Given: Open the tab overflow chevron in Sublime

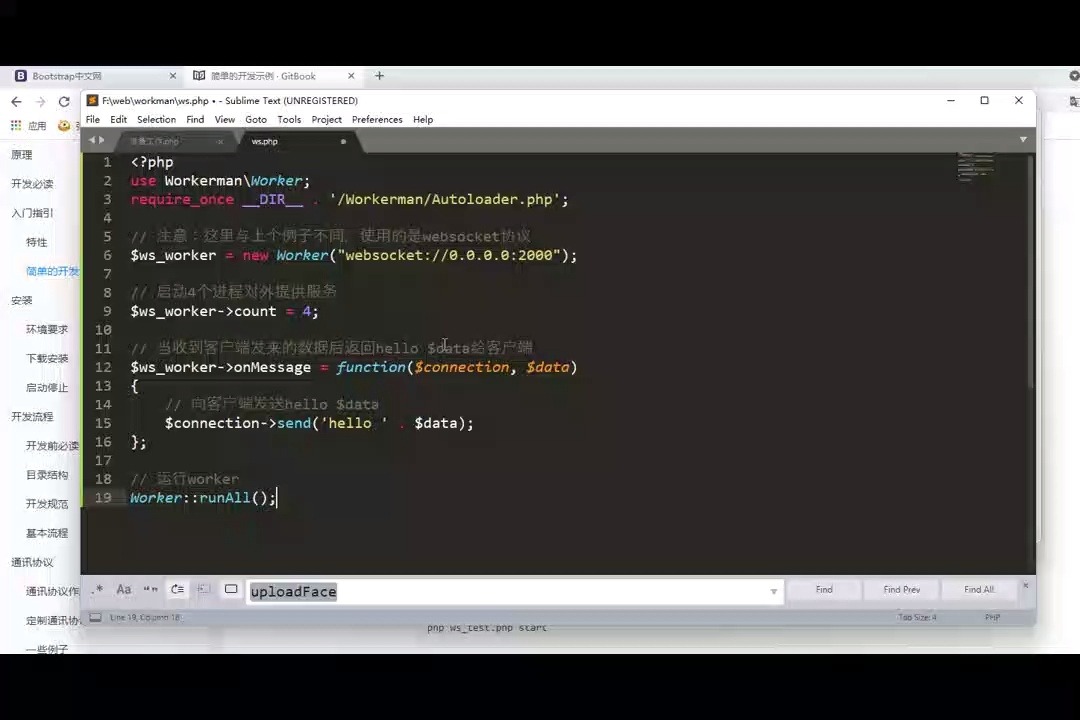Looking at the screenshot, I should click(1022, 140).
